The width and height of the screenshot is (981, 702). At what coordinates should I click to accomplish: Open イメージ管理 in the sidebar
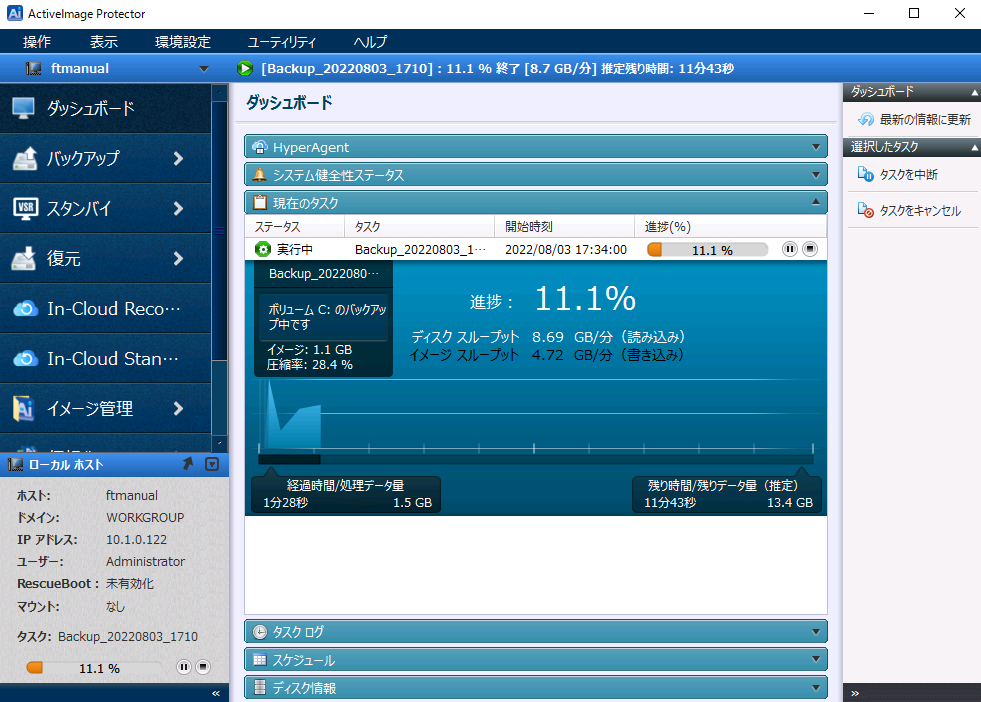(x=105, y=409)
